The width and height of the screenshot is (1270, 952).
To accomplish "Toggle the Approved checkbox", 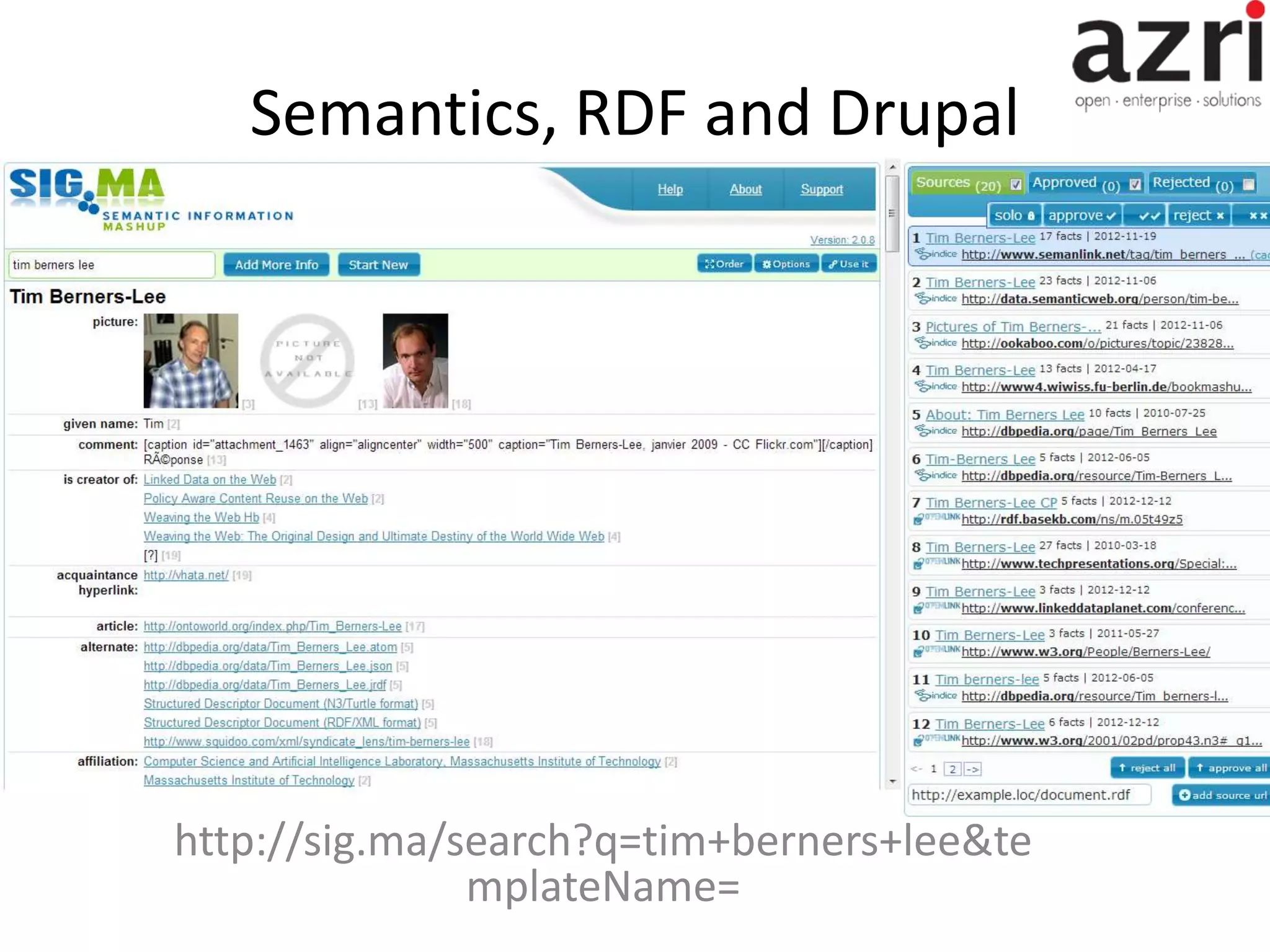I will pos(1135,184).
